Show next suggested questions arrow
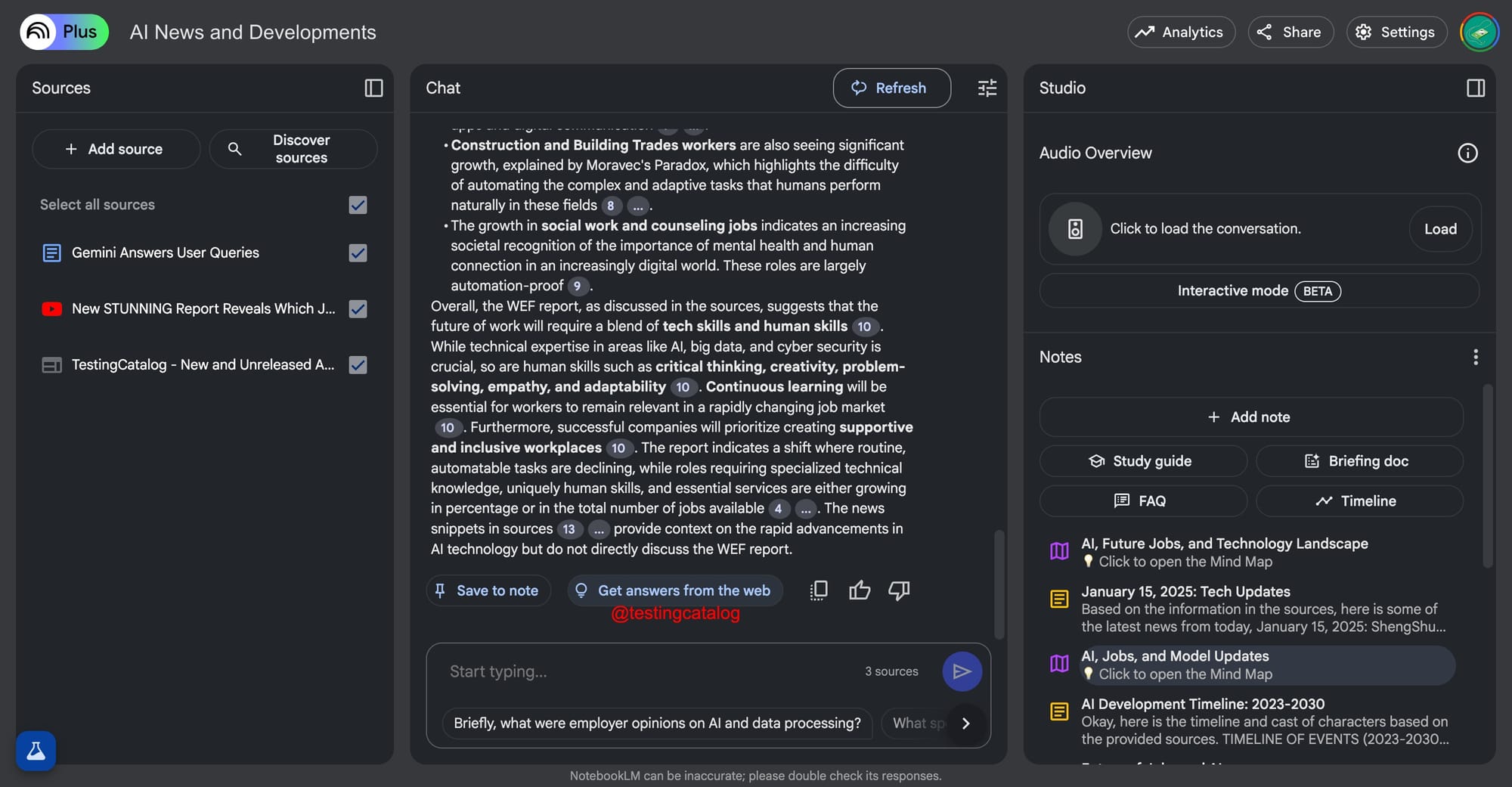 click(965, 723)
